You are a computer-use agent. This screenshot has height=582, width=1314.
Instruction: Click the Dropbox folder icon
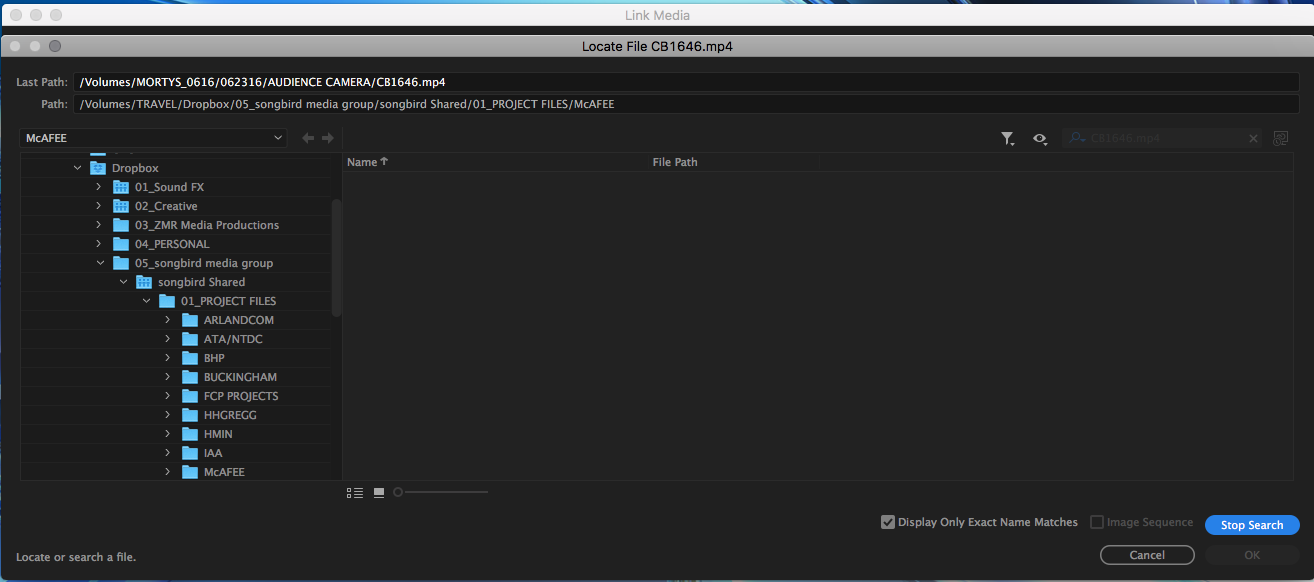98,168
